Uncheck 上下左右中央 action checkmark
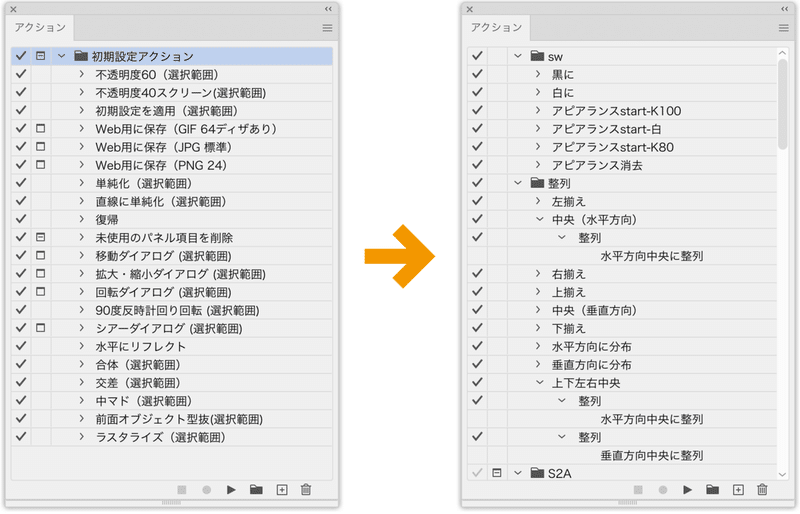The width and height of the screenshot is (800, 514). click(477, 382)
